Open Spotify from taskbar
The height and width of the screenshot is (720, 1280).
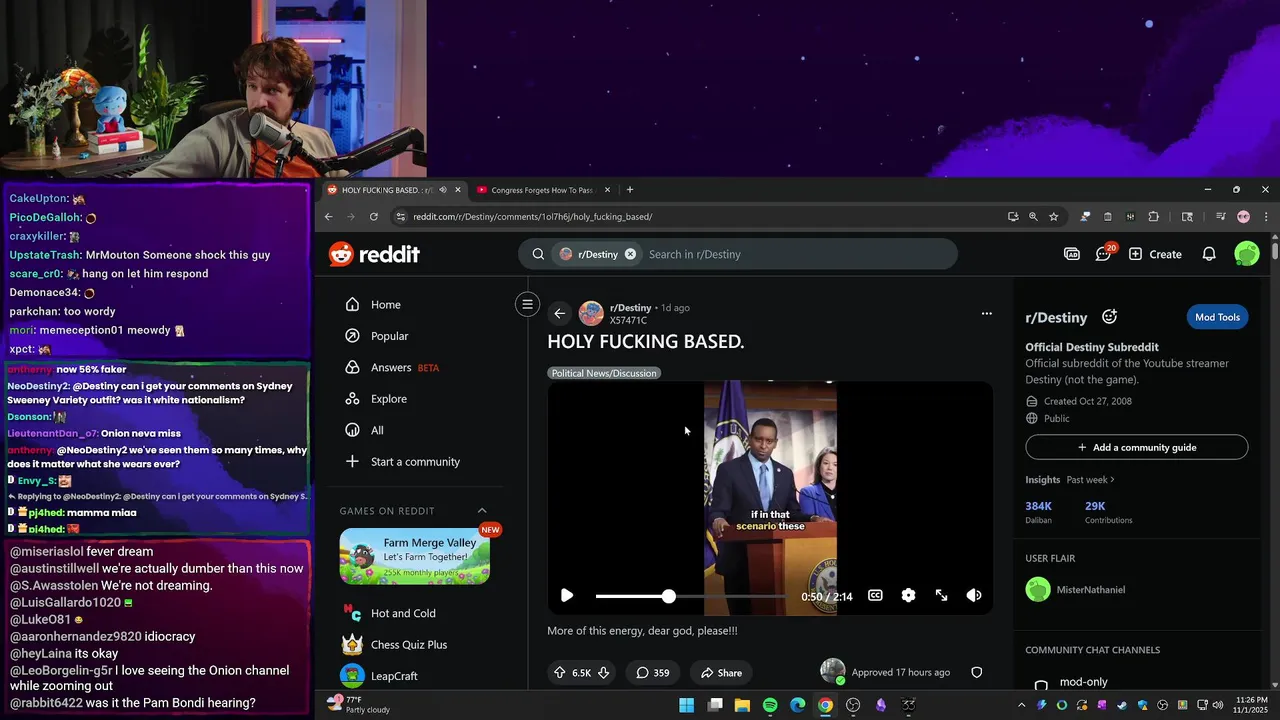click(770, 705)
